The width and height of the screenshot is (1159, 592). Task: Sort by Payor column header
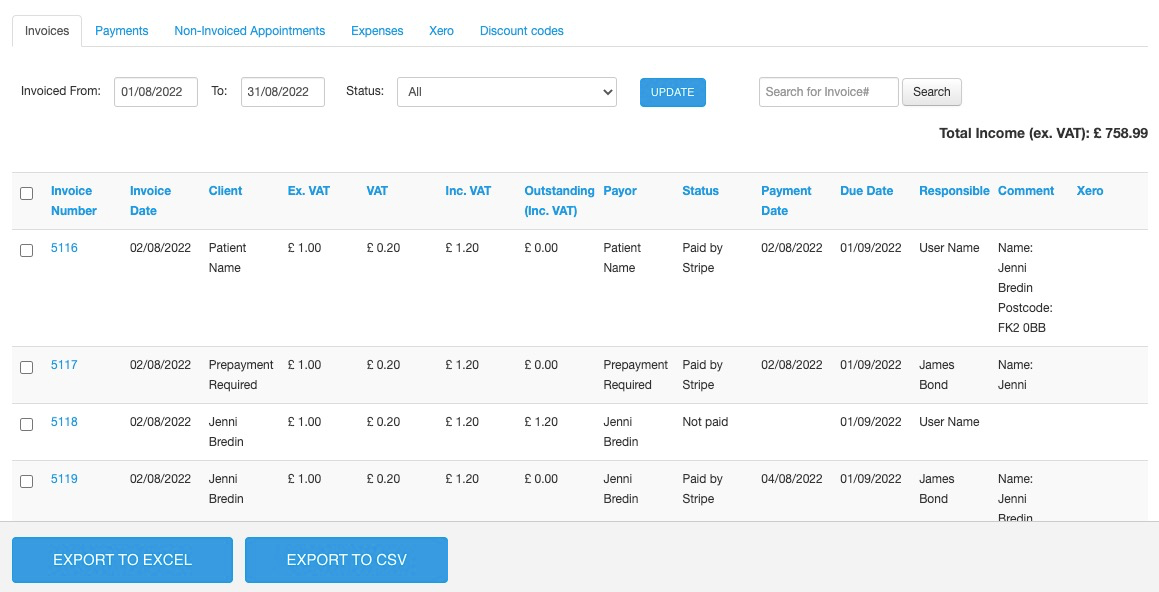click(619, 191)
